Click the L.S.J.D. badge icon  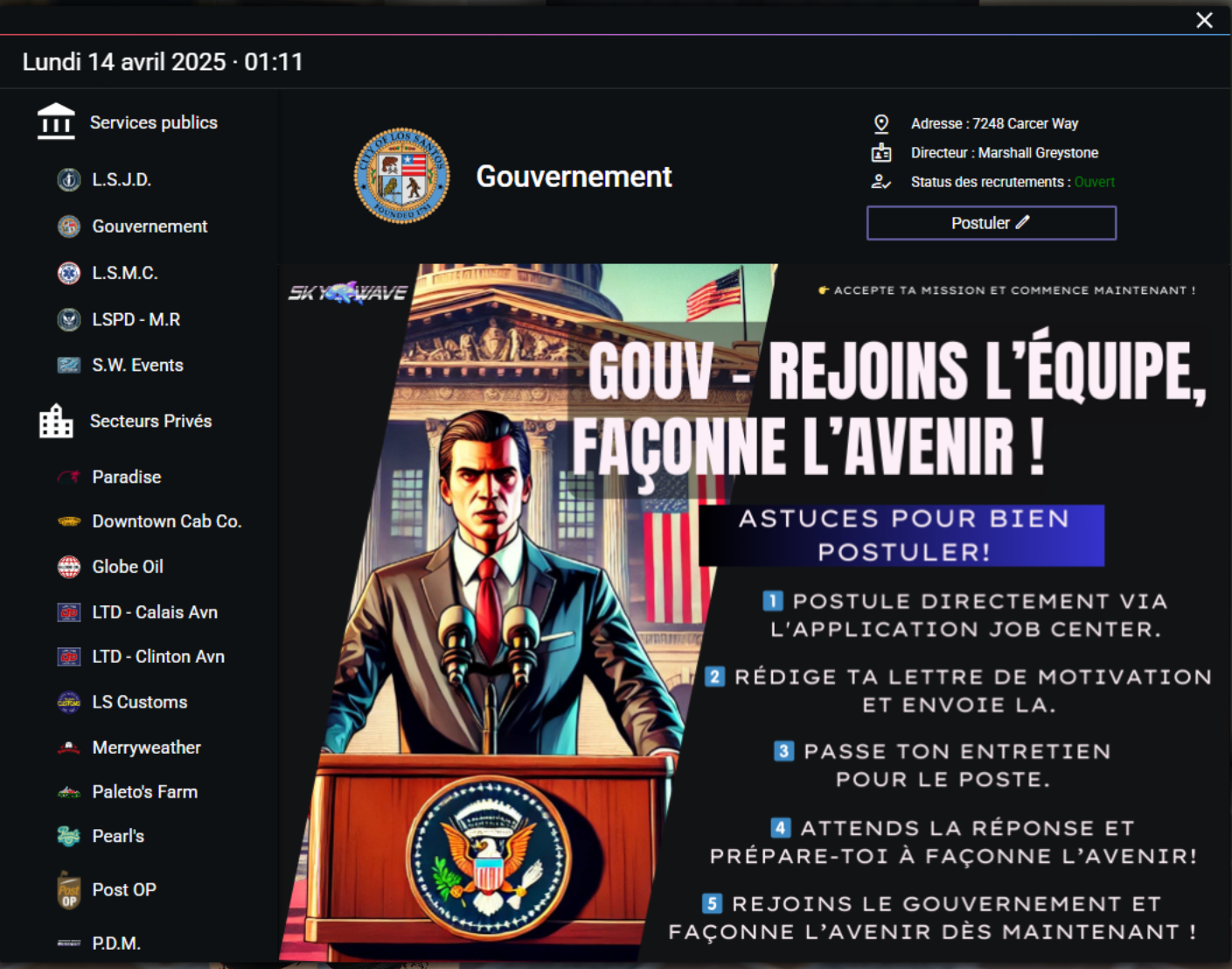69,180
